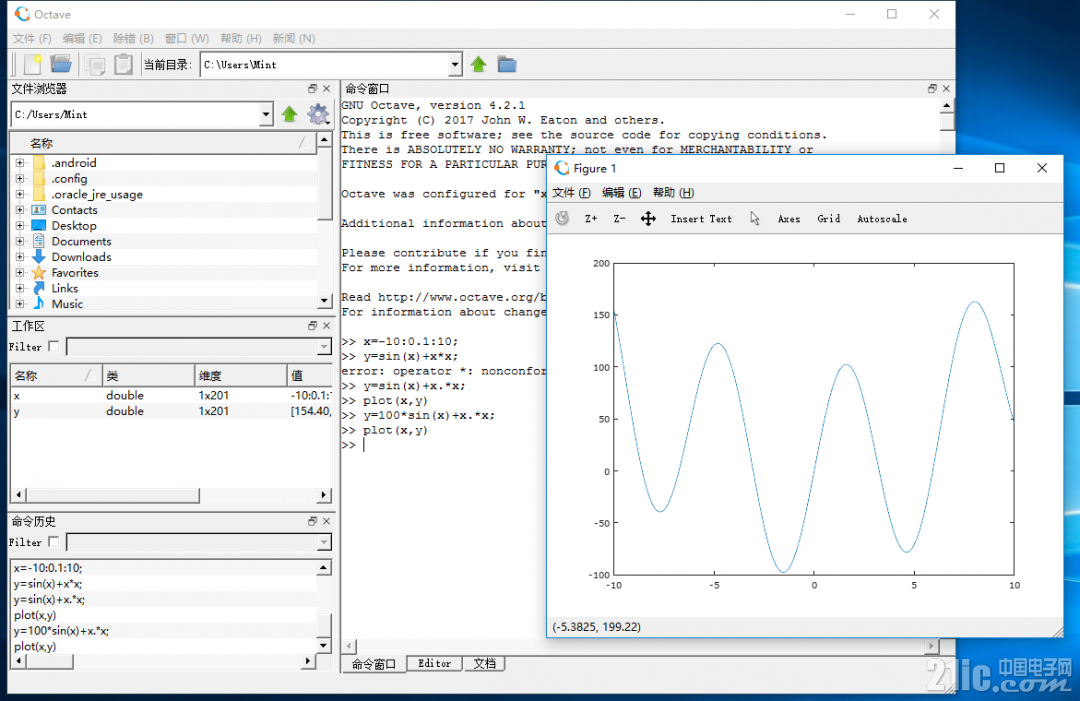Select the pointer tool in Figure 1
The height and width of the screenshot is (701, 1080).
[x=755, y=219]
